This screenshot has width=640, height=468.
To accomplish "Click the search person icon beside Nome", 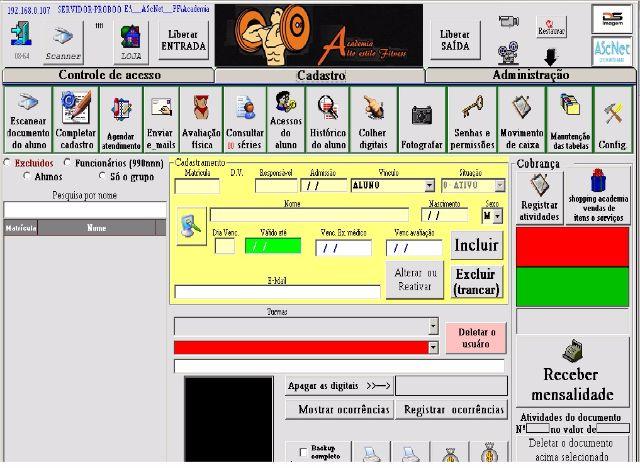I will coord(191,226).
